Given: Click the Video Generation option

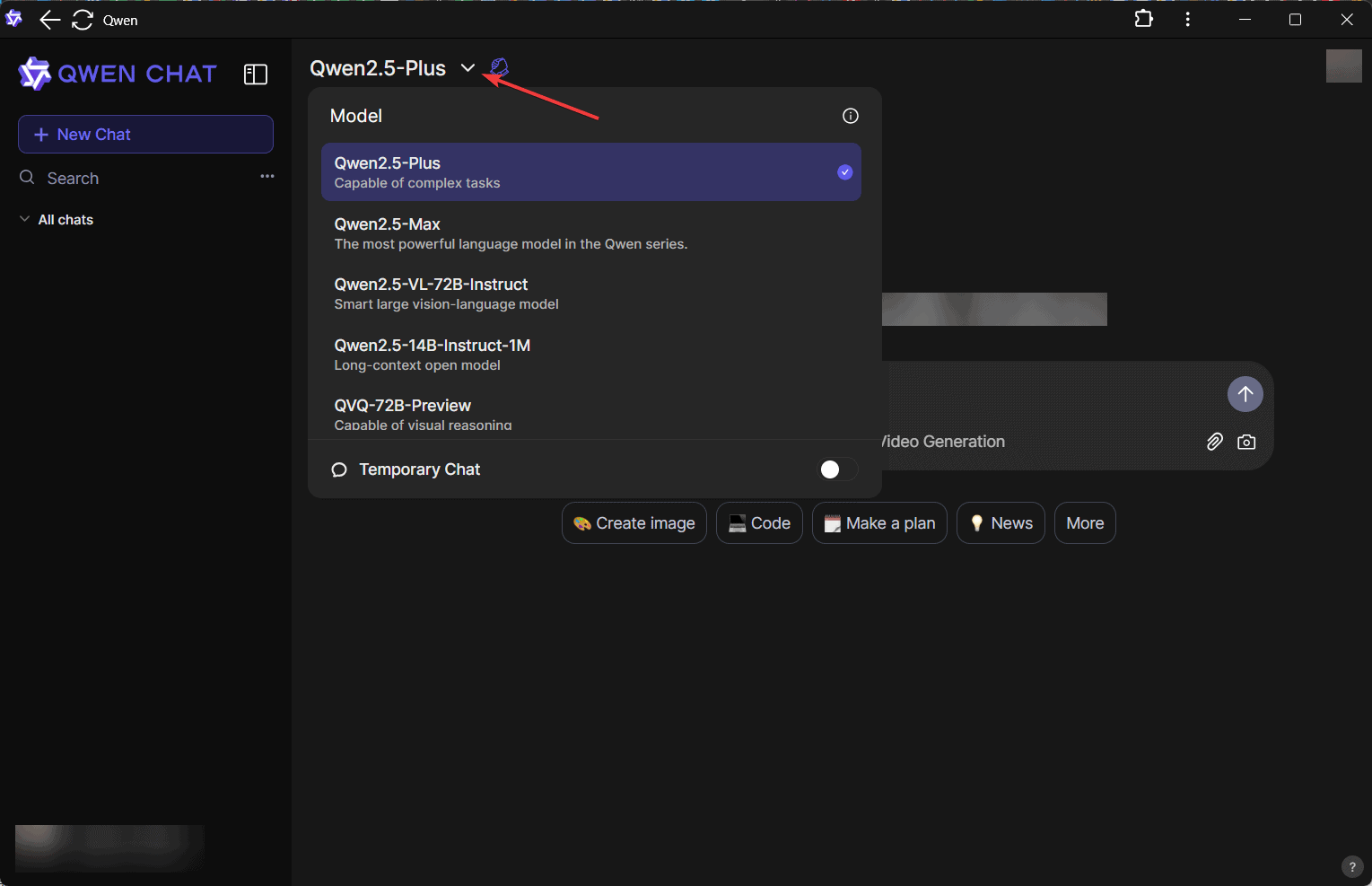Looking at the screenshot, I should click(x=942, y=442).
